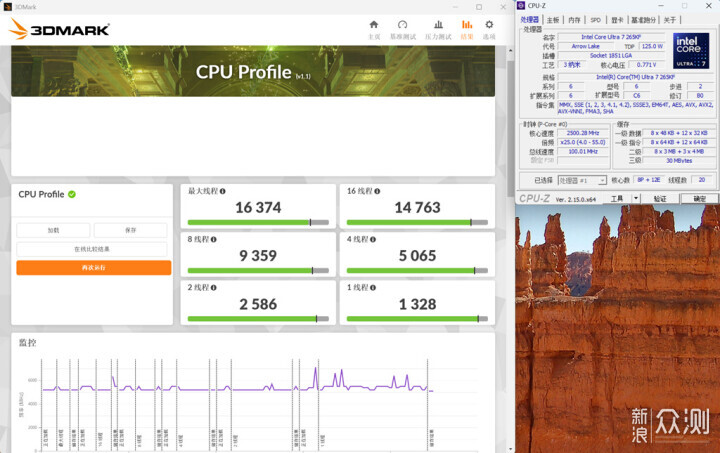Click info icon next to 8 线程

tap(214, 239)
